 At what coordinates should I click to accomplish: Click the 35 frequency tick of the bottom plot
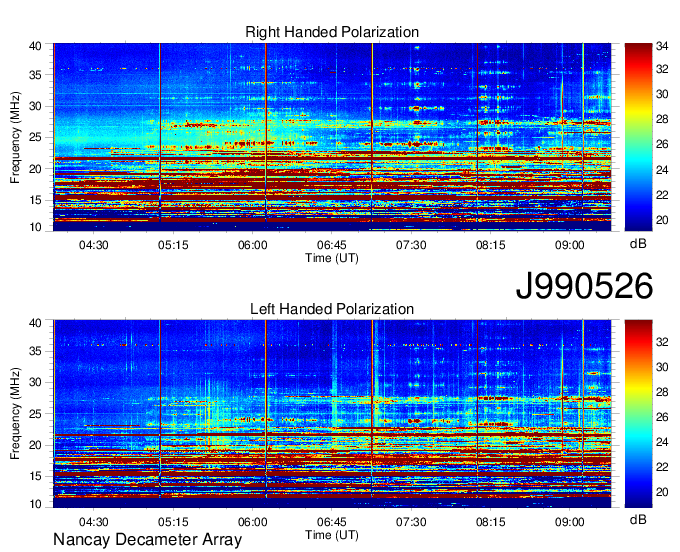coord(36,351)
